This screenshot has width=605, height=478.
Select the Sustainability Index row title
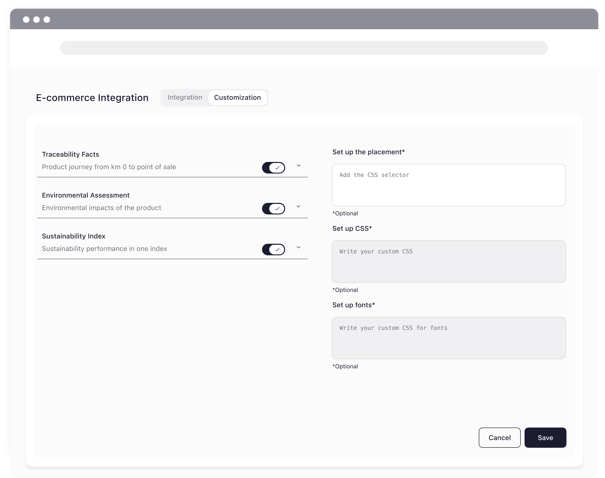73,236
